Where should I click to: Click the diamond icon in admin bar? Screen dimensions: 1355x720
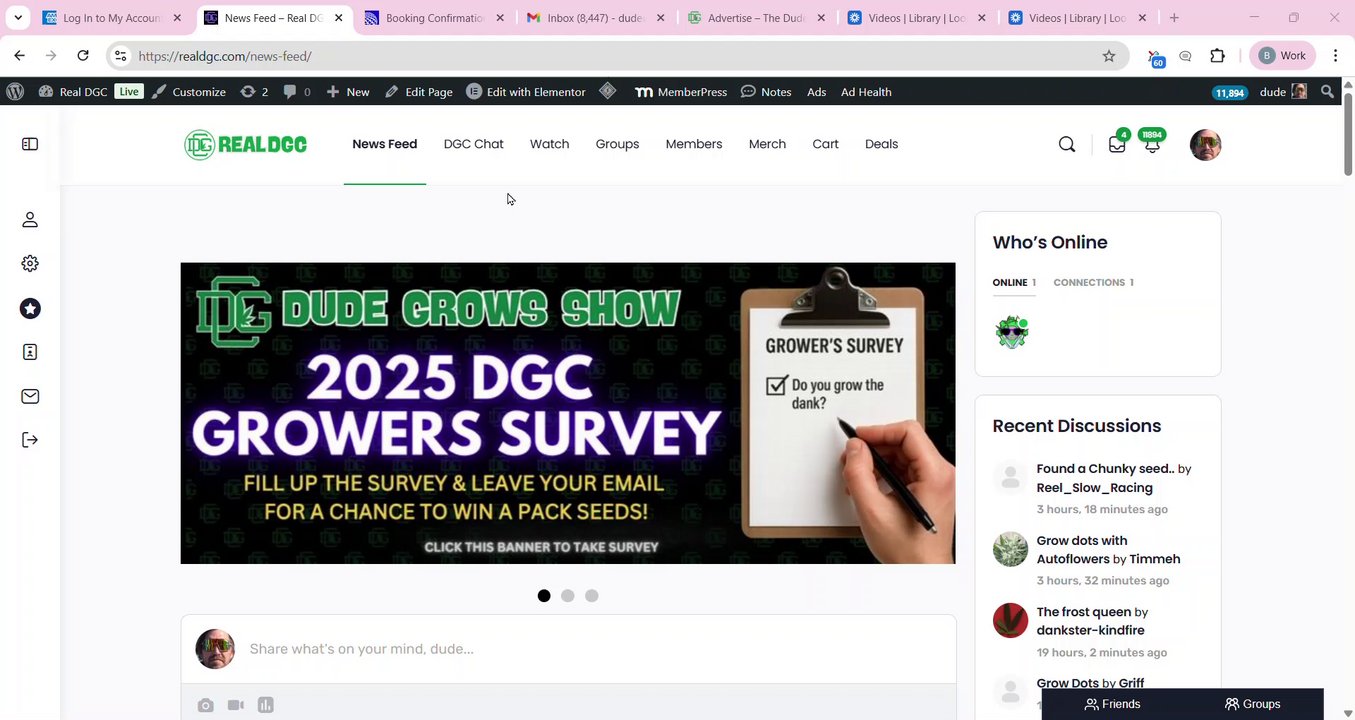click(x=608, y=91)
